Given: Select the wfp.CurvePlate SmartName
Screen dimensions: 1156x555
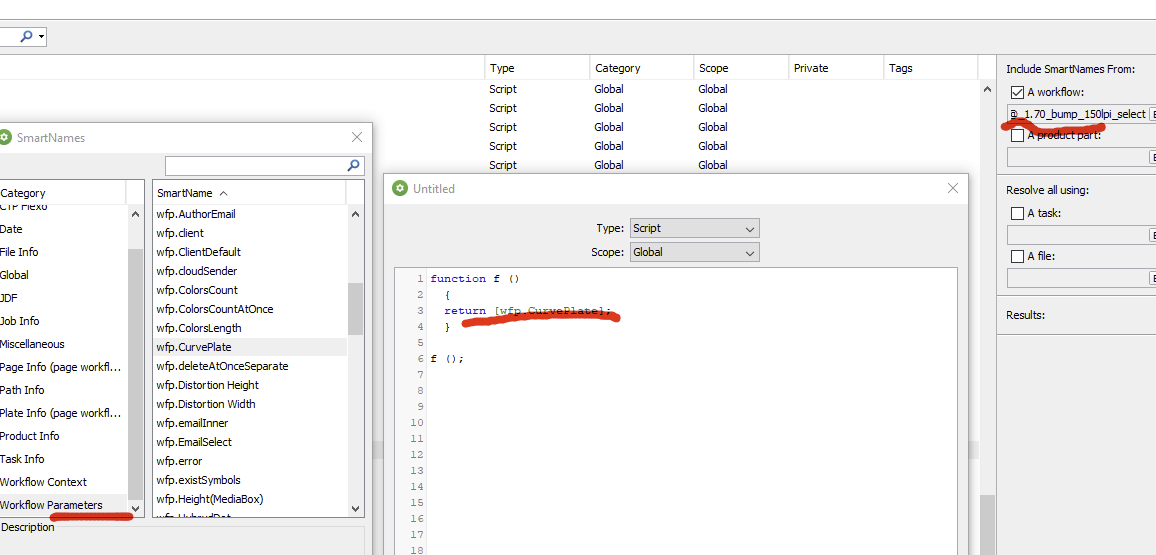Looking at the screenshot, I should point(250,347).
